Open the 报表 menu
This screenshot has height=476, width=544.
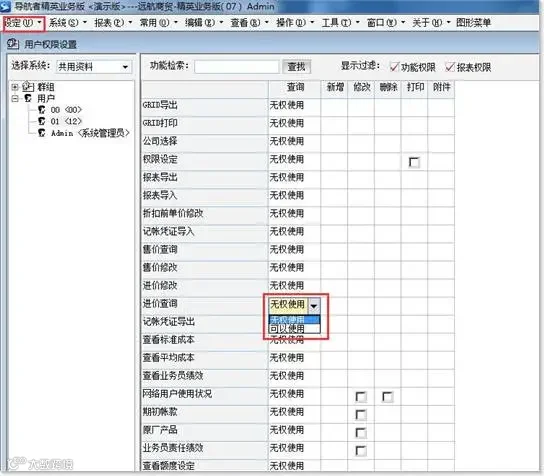point(113,23)
